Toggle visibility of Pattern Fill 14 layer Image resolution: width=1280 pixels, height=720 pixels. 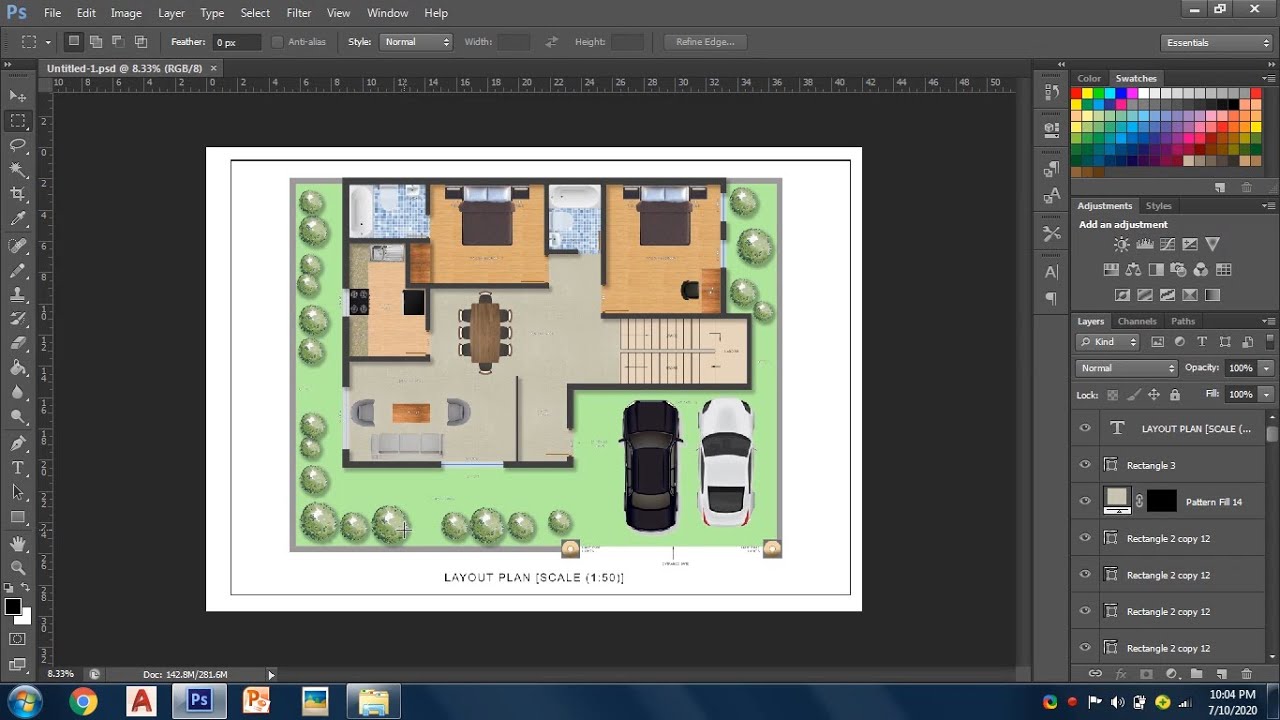coord(1085,501)
